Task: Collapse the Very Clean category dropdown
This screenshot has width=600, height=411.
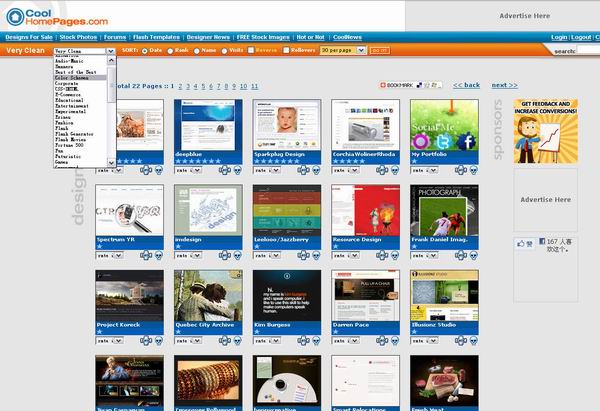Action: [x=111, y=51]
